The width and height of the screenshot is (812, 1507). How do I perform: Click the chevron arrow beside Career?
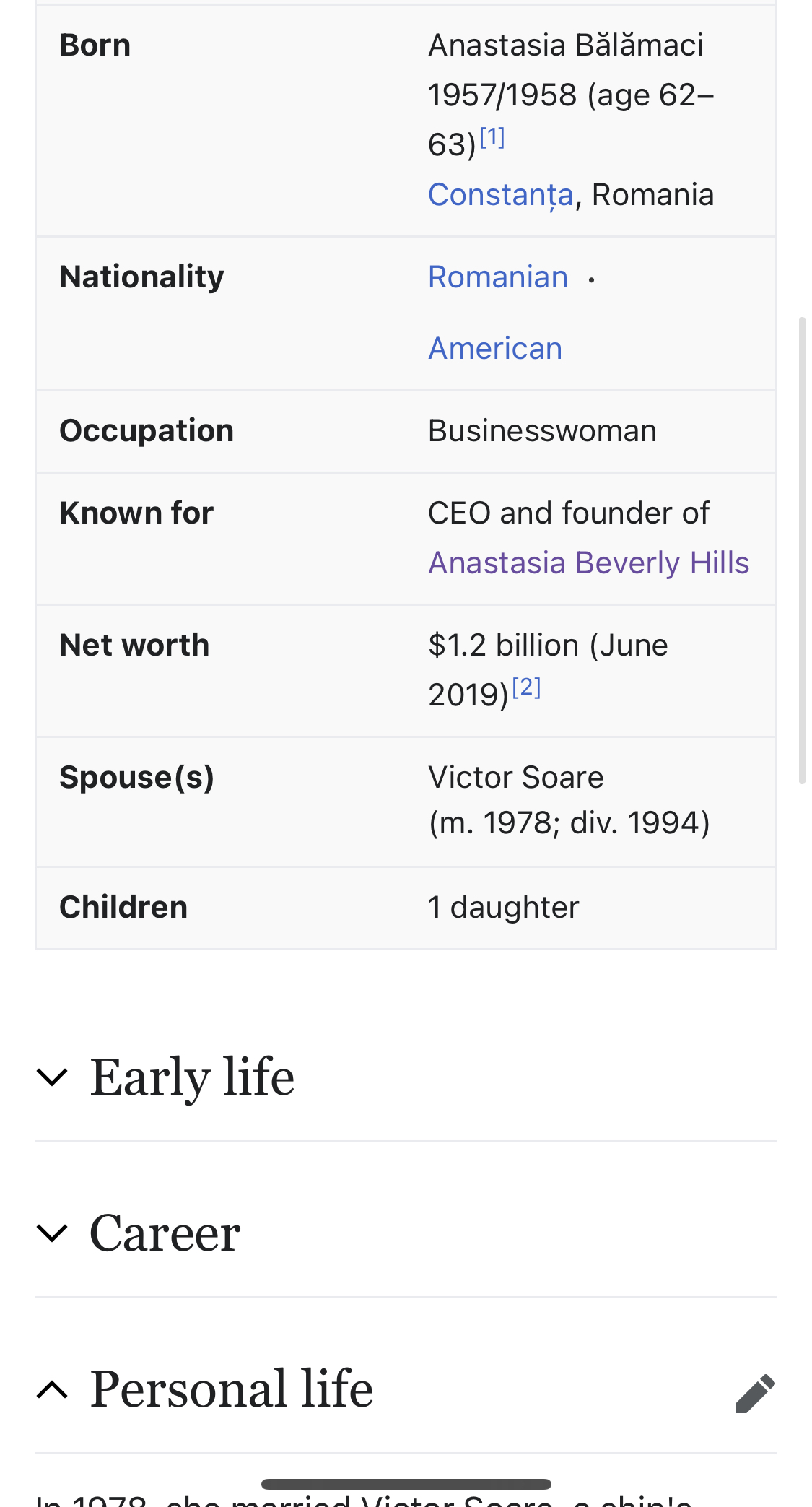coord(52,1233)
